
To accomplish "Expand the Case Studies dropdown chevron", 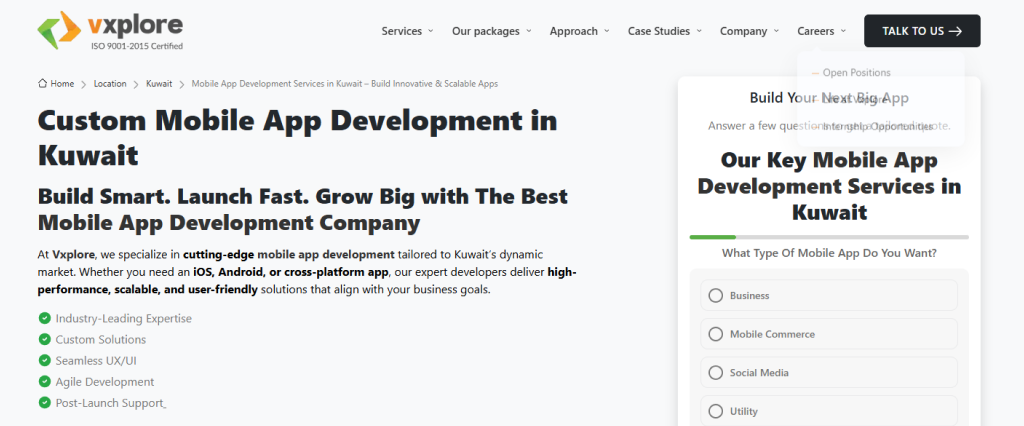I will click(x=699, y=31).
